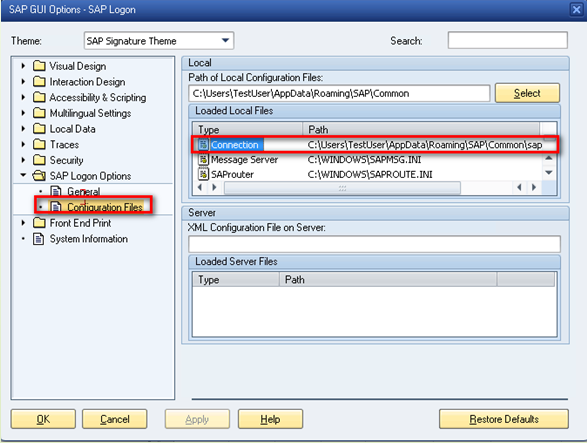Click the Traces folder icon
Image resolution: width=587 pixels, height=443 pixels.
click(x=39, y=145)
